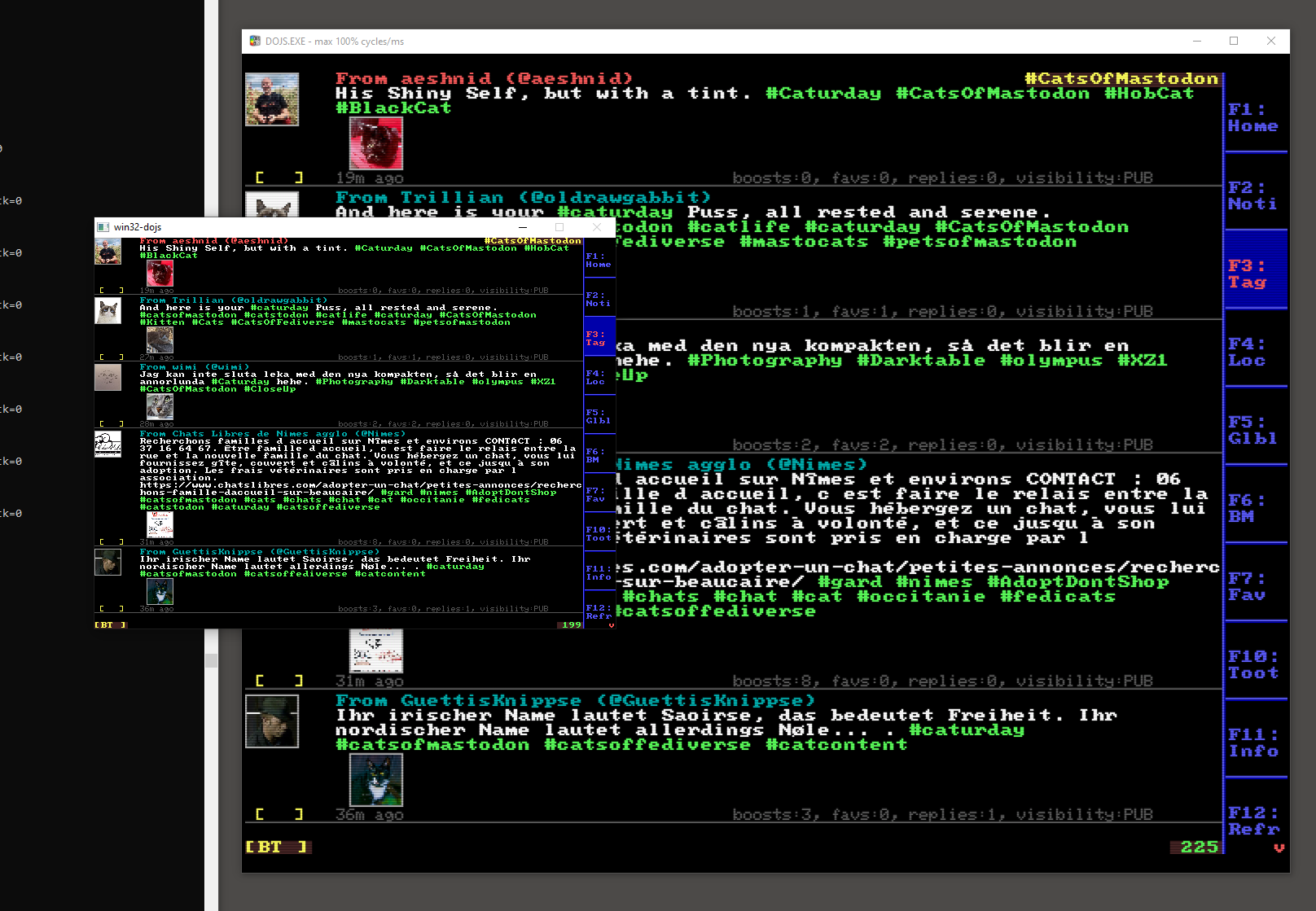Click wimi's avatar in the small win32-dojs window
1316x911 pixels.
tap(107, 377)
